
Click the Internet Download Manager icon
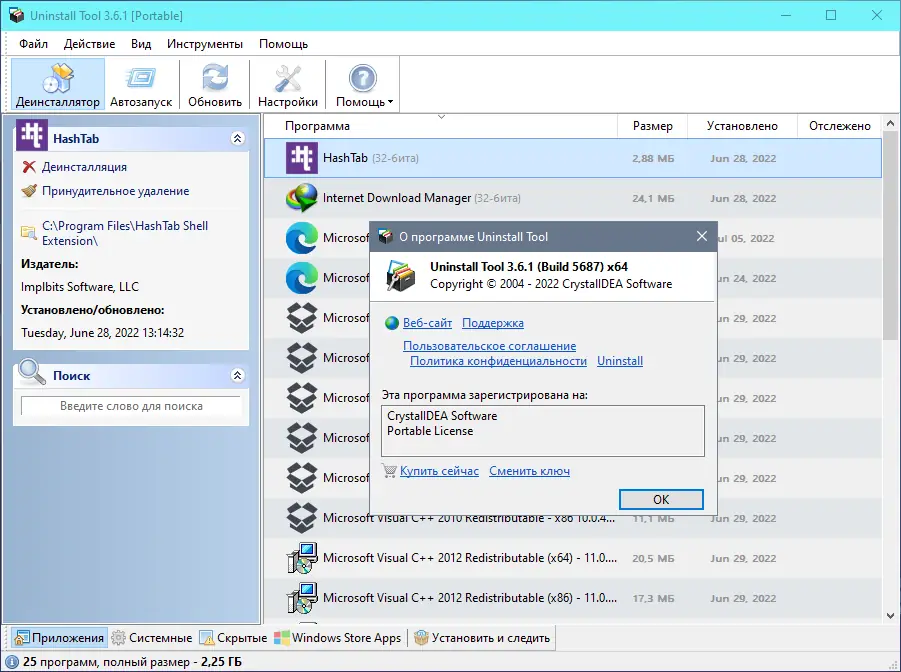pyautogui.click(x=302, y=198)
